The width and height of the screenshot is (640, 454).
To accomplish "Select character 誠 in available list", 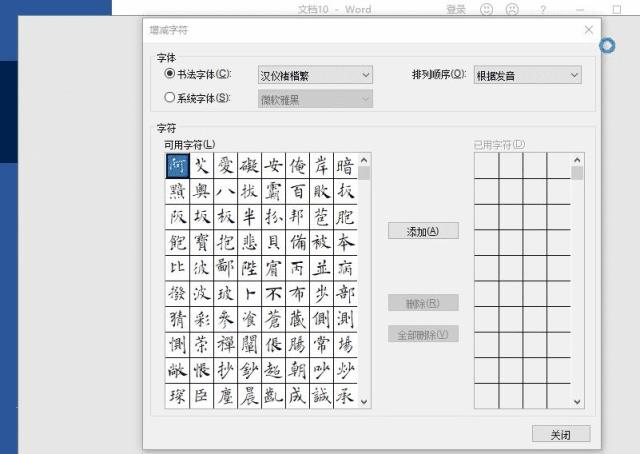I will coord(321,396).
